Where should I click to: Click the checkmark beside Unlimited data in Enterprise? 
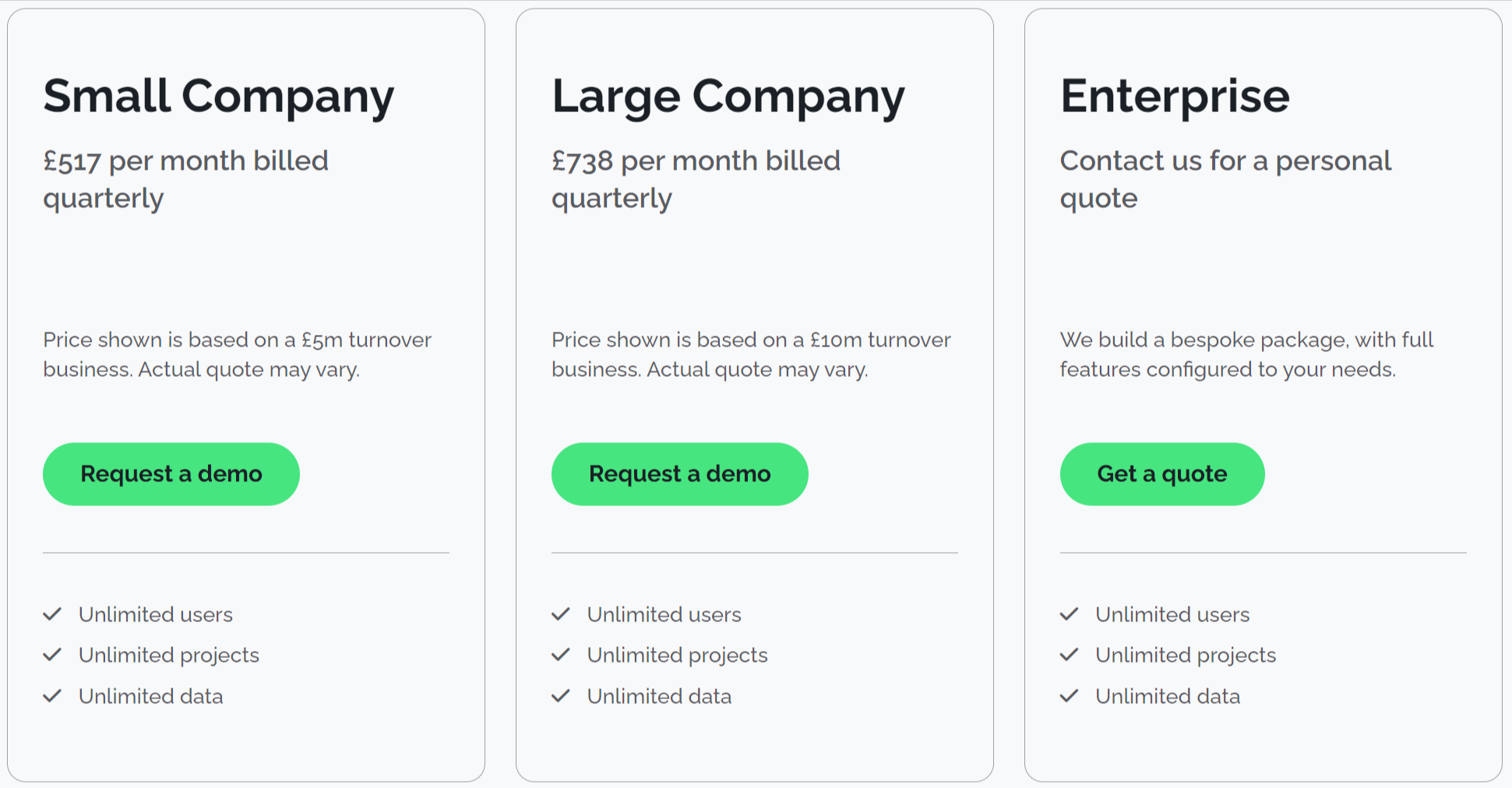(1070, 696)
